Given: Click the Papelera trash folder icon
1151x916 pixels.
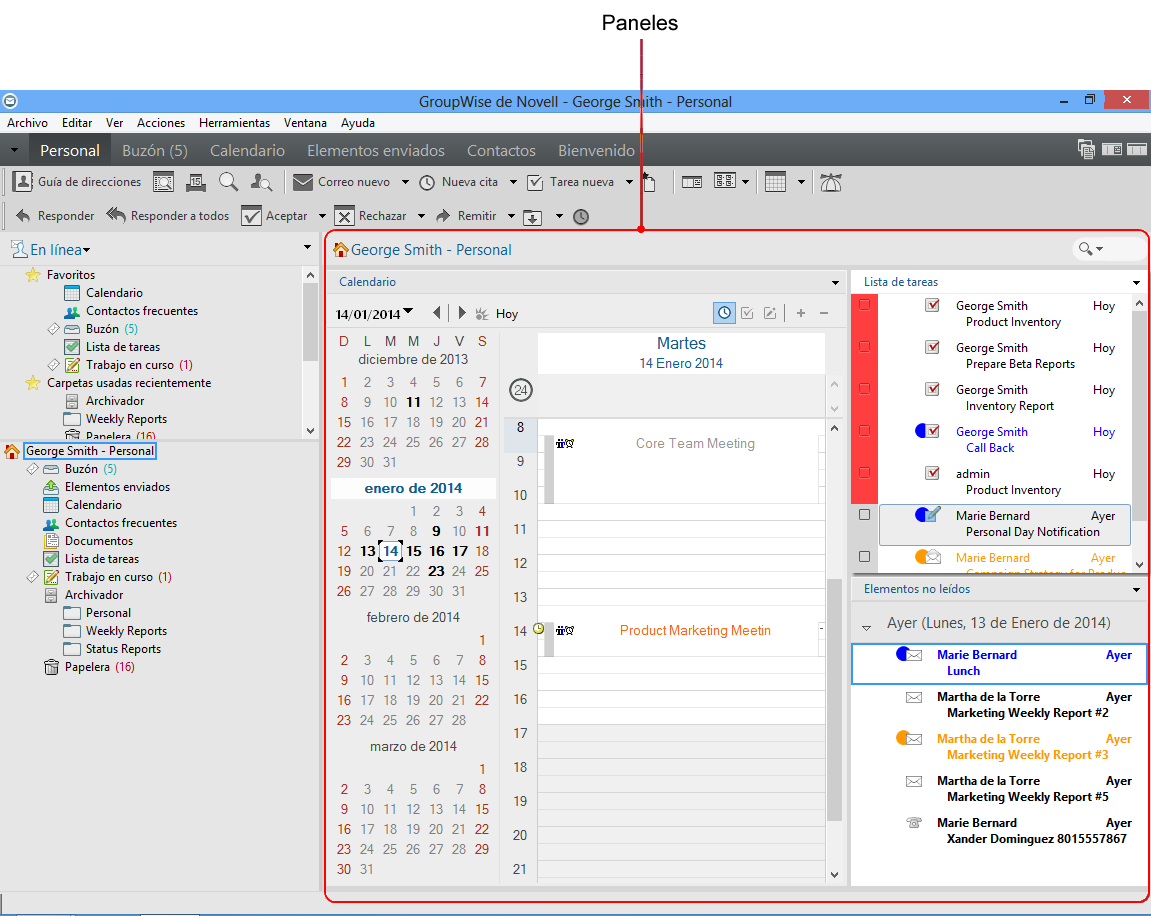Looking at the screenshot, I should pyautogui.click(x=51, y=667).
